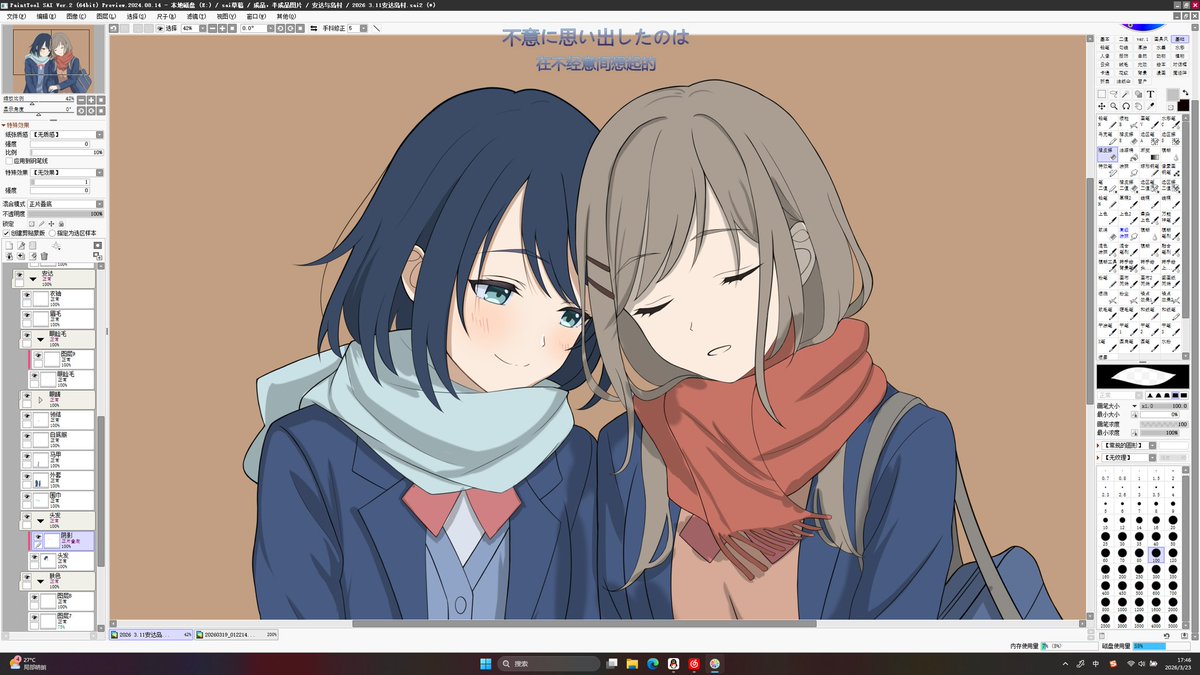1200x675 pixels.
Task: Expand the collapsed 眼睛 layer folder
Action: (x=39, y=400)
